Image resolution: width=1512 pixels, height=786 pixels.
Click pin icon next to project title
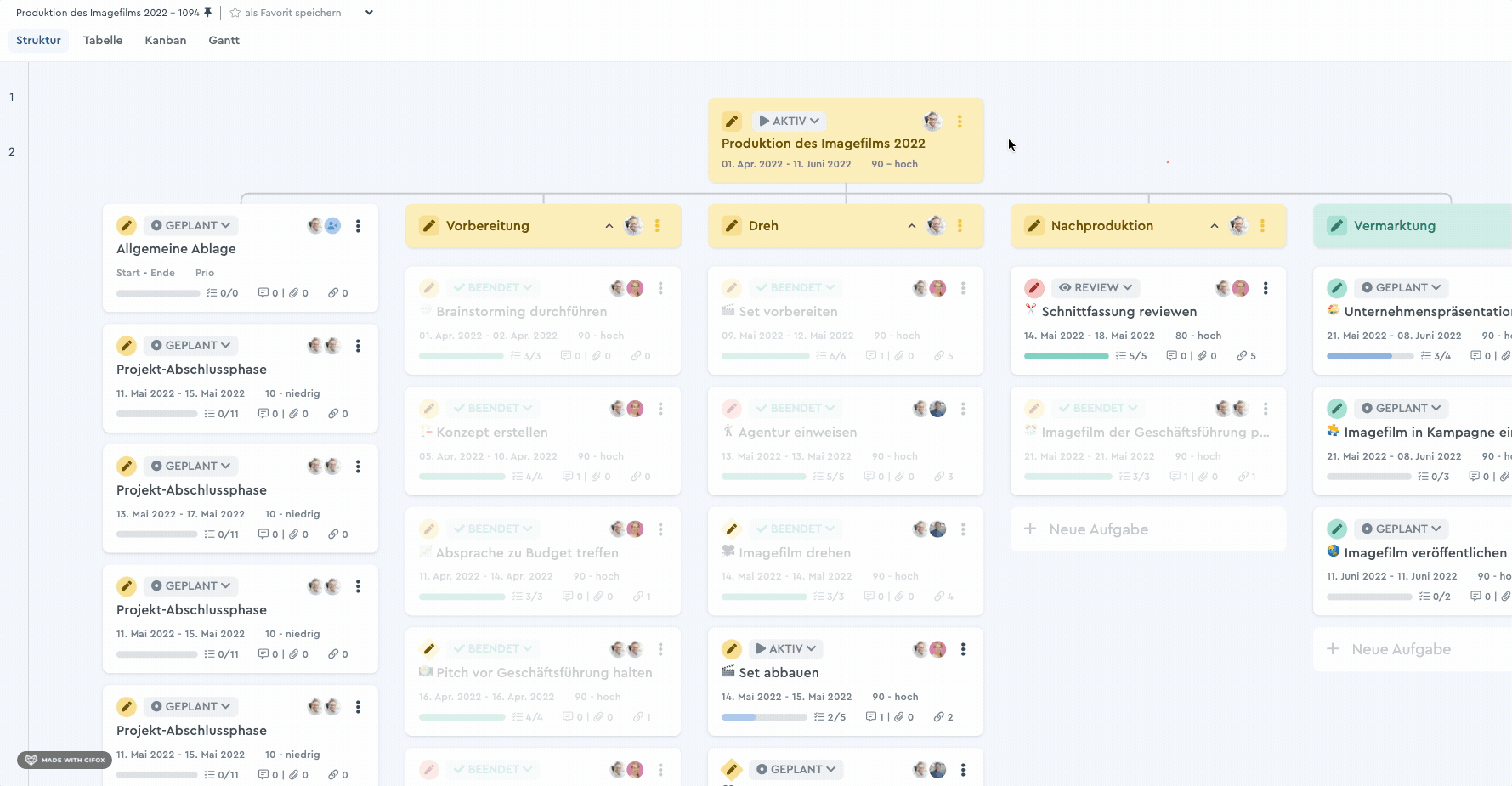[208, 13]
